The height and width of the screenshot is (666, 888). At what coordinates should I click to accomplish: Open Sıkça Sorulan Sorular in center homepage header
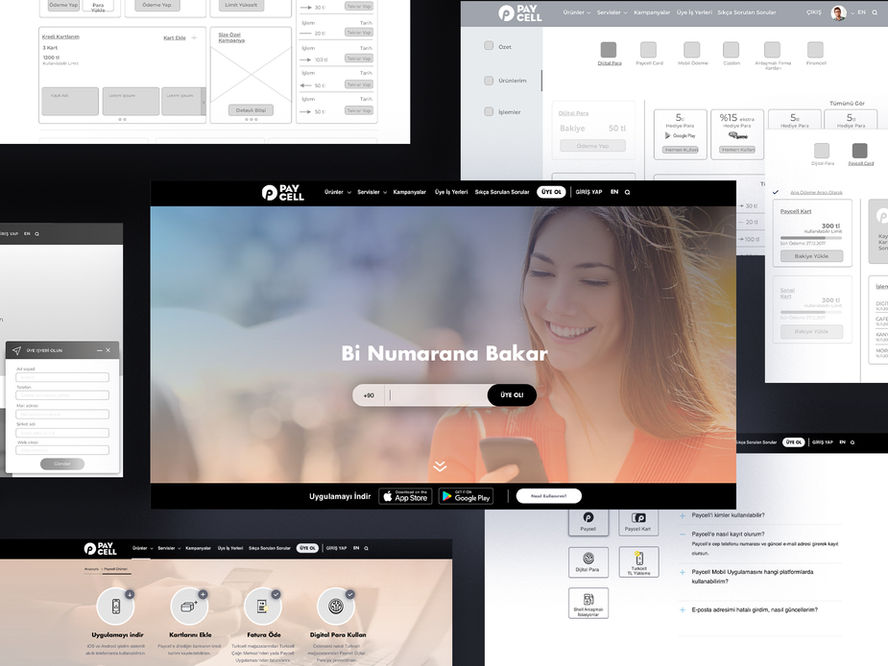click(502, 192)
